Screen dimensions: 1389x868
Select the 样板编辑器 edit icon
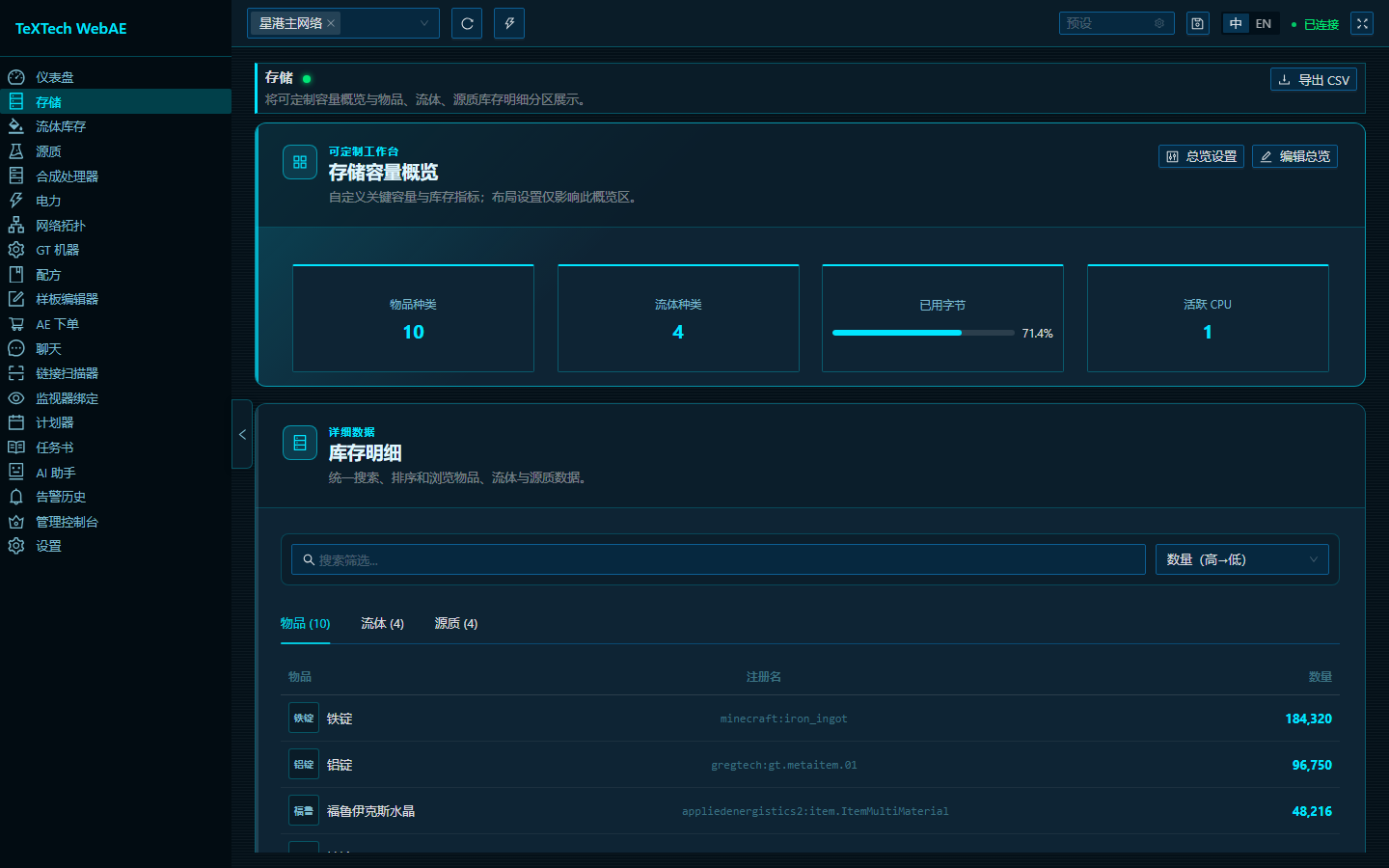[16, 299]
